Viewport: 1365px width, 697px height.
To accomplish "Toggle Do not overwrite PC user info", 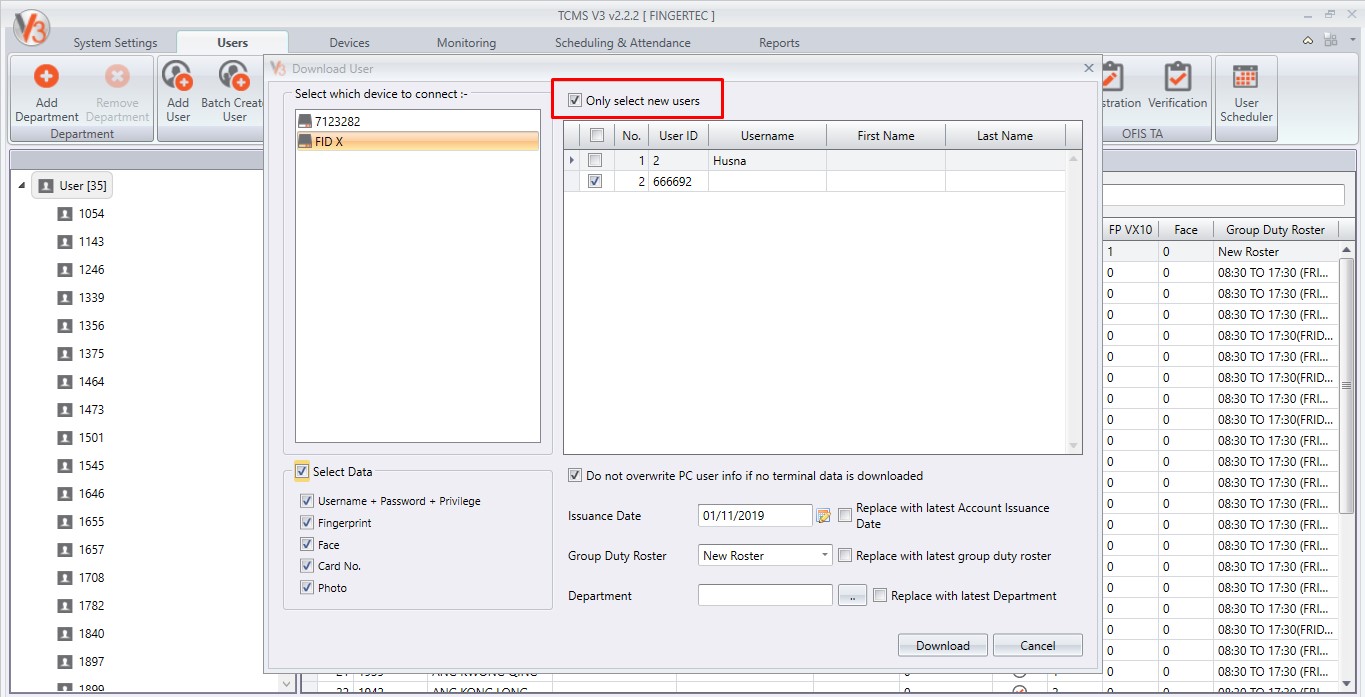I will (x=575, y=476).
